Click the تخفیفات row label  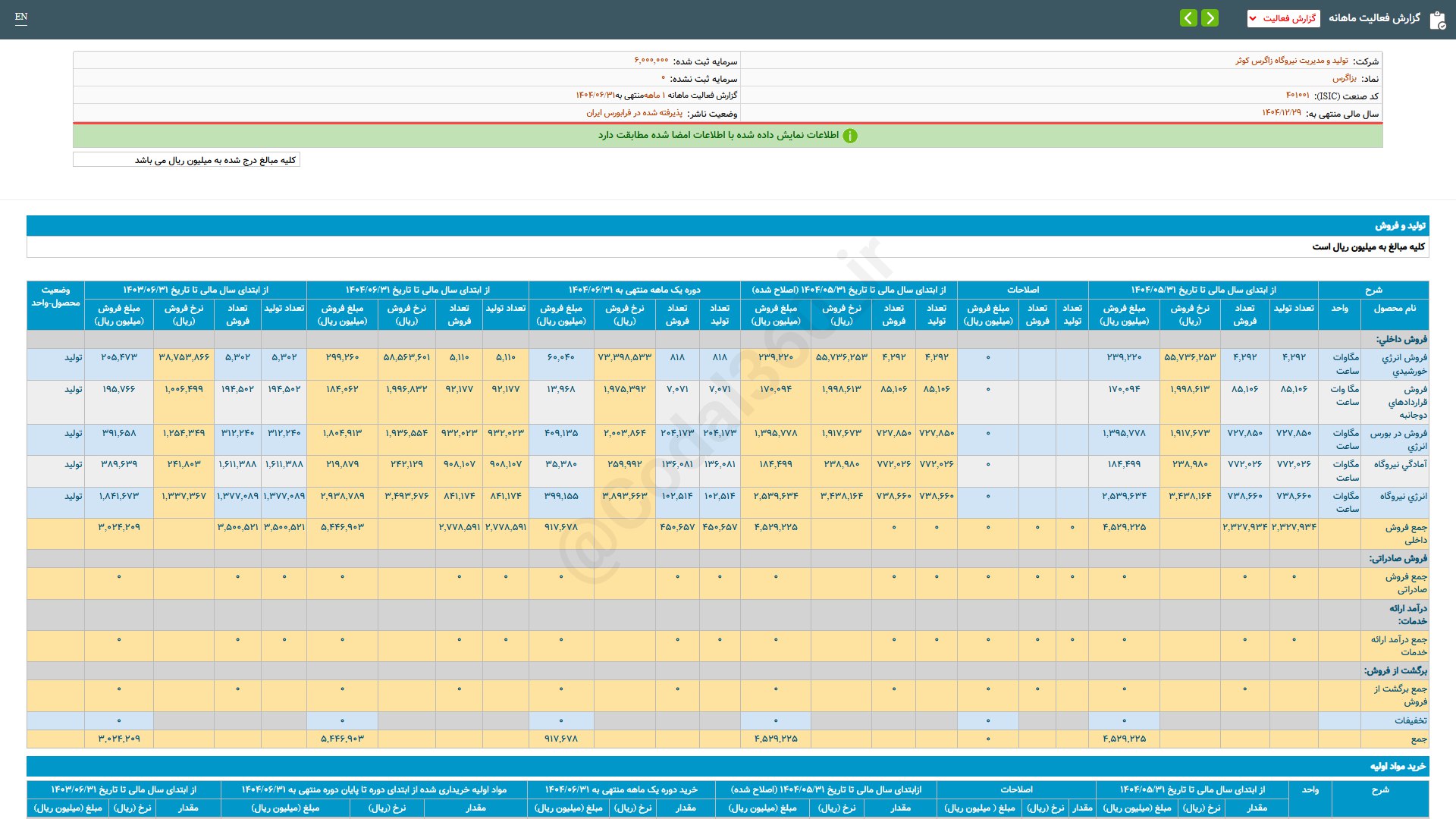1410,720
